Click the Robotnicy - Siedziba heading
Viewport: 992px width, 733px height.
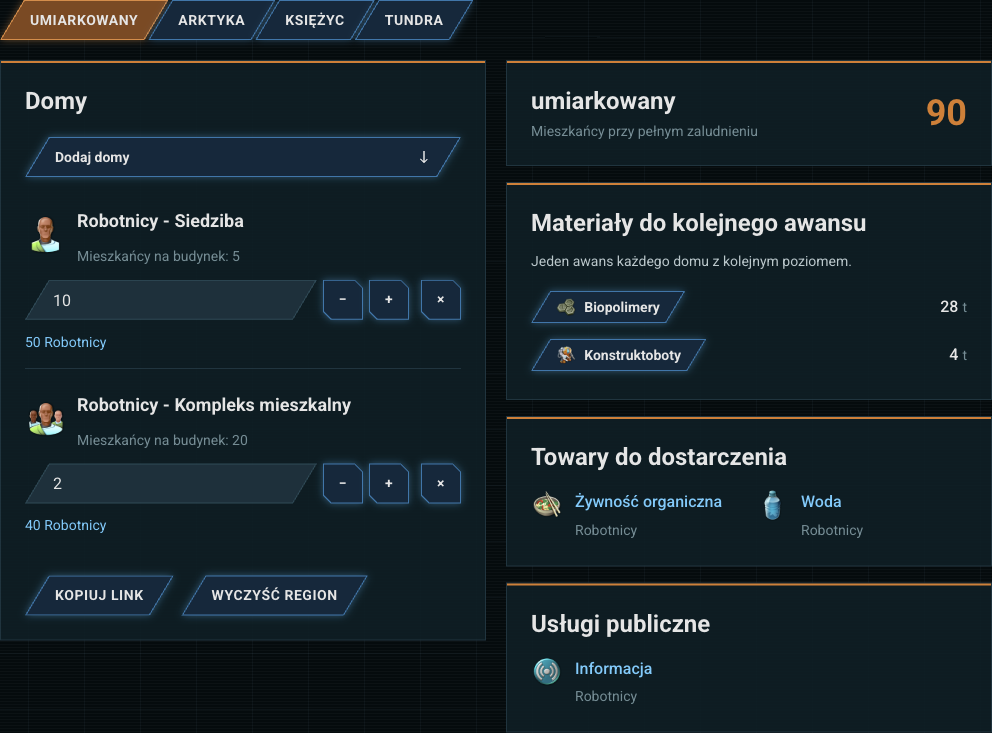pos(160,221)
